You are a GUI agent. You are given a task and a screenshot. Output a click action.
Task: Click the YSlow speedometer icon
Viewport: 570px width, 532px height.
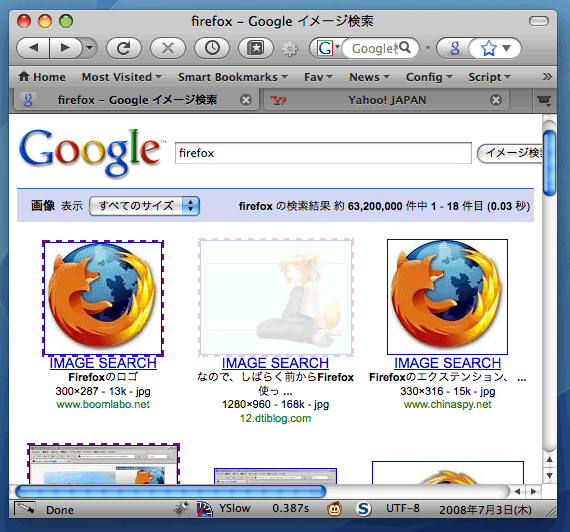point(205,508)
